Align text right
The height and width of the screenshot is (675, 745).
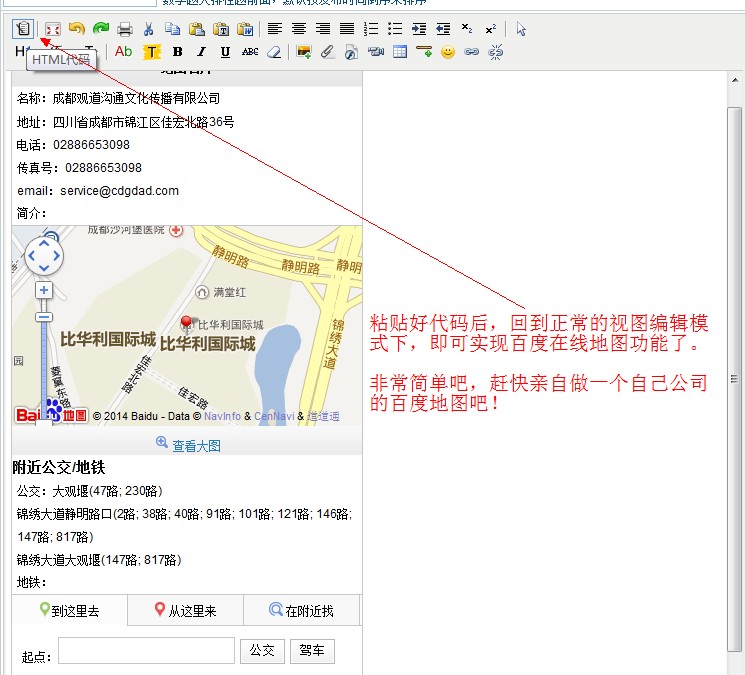click(x=323, y=29)
